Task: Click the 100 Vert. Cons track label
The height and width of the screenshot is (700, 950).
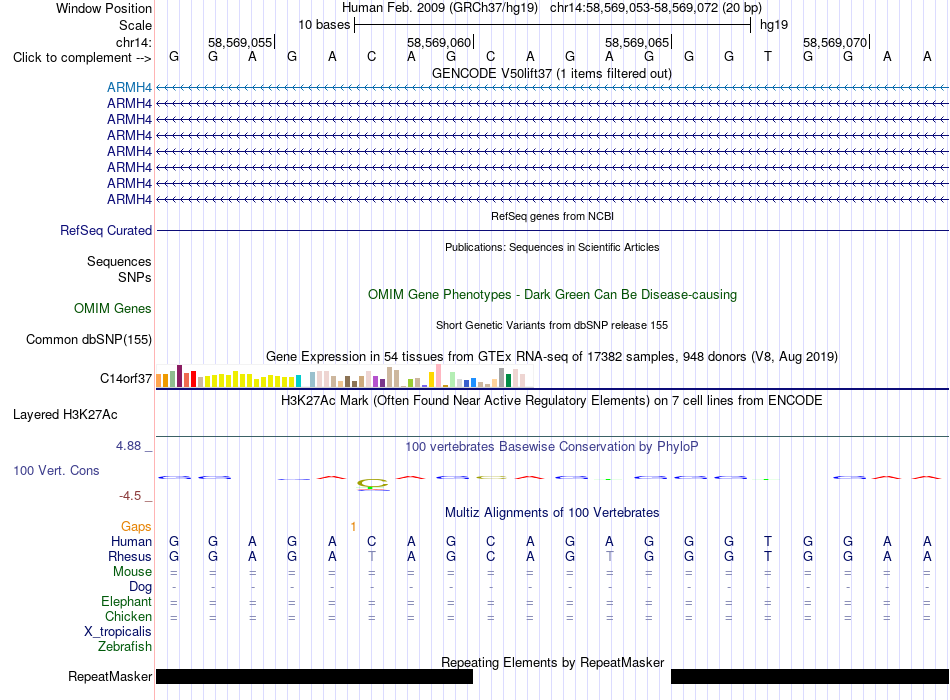Action: pos(56,470)
